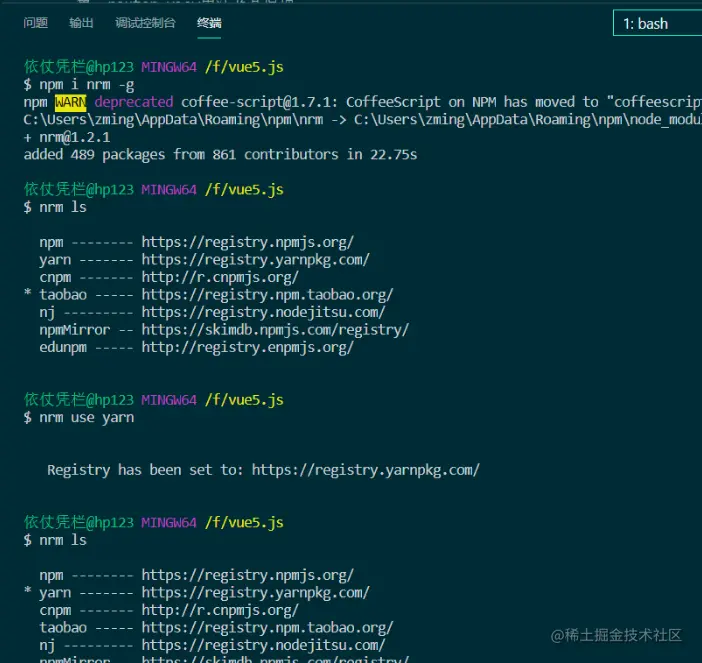Click the npm row in second listing
Viewport: 702px width, 663px height.
click(x=197, y=575)
